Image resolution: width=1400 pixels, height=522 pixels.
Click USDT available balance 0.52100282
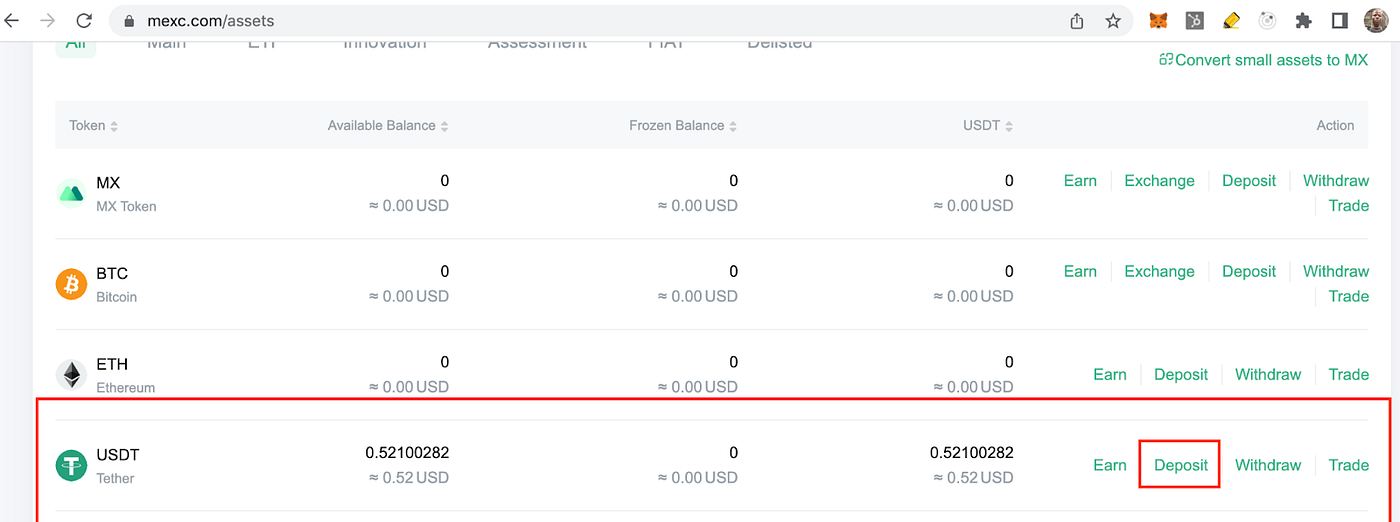tap(407, 453)
